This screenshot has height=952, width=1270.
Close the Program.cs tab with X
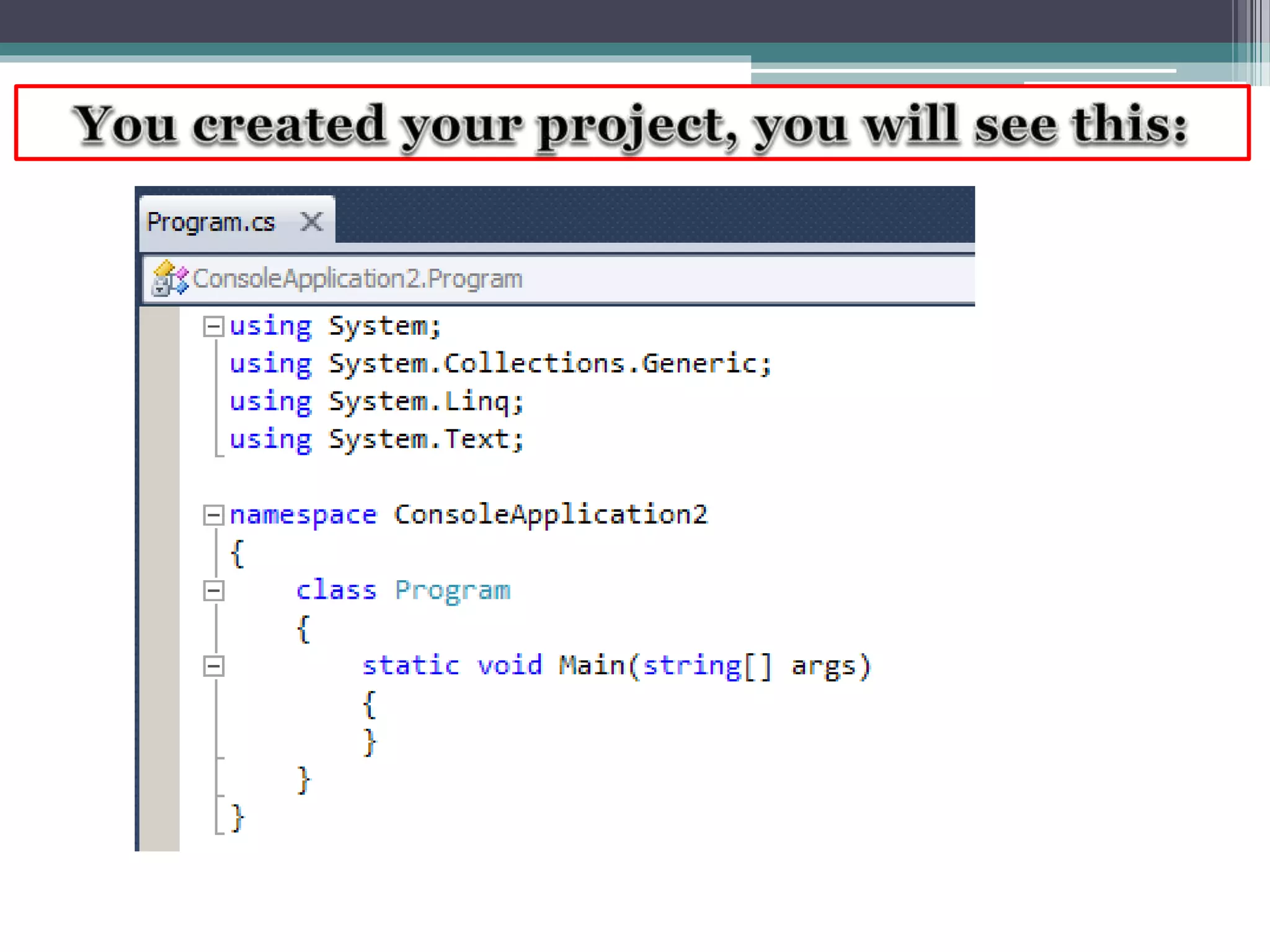tap(311, 221)
